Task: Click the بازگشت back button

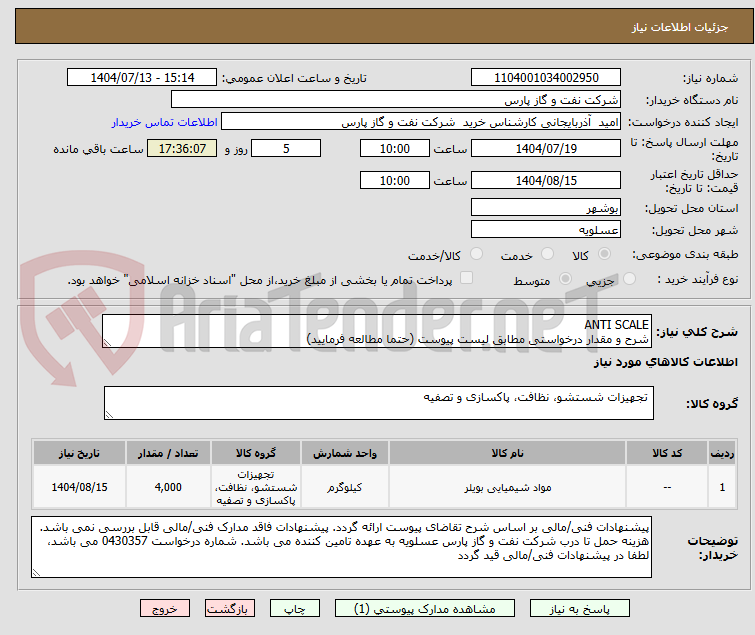Action: click(x=230, y=609)
